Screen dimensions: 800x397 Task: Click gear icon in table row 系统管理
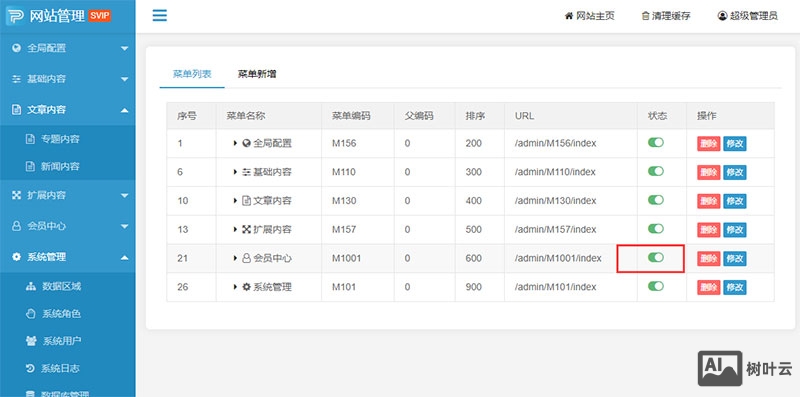tap(246, 287)
